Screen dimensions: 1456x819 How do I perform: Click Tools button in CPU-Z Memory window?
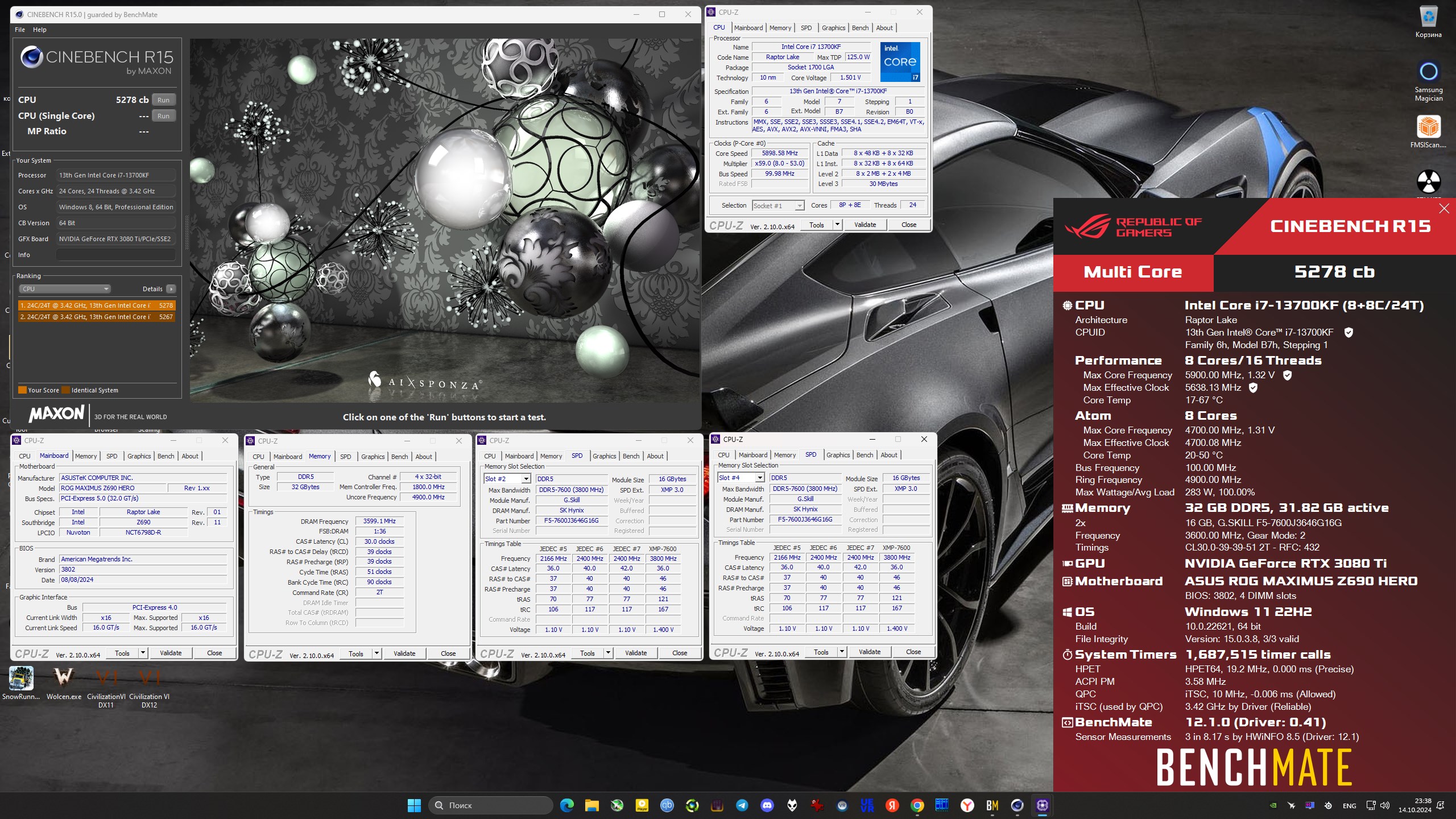click(x=356, y=653)
